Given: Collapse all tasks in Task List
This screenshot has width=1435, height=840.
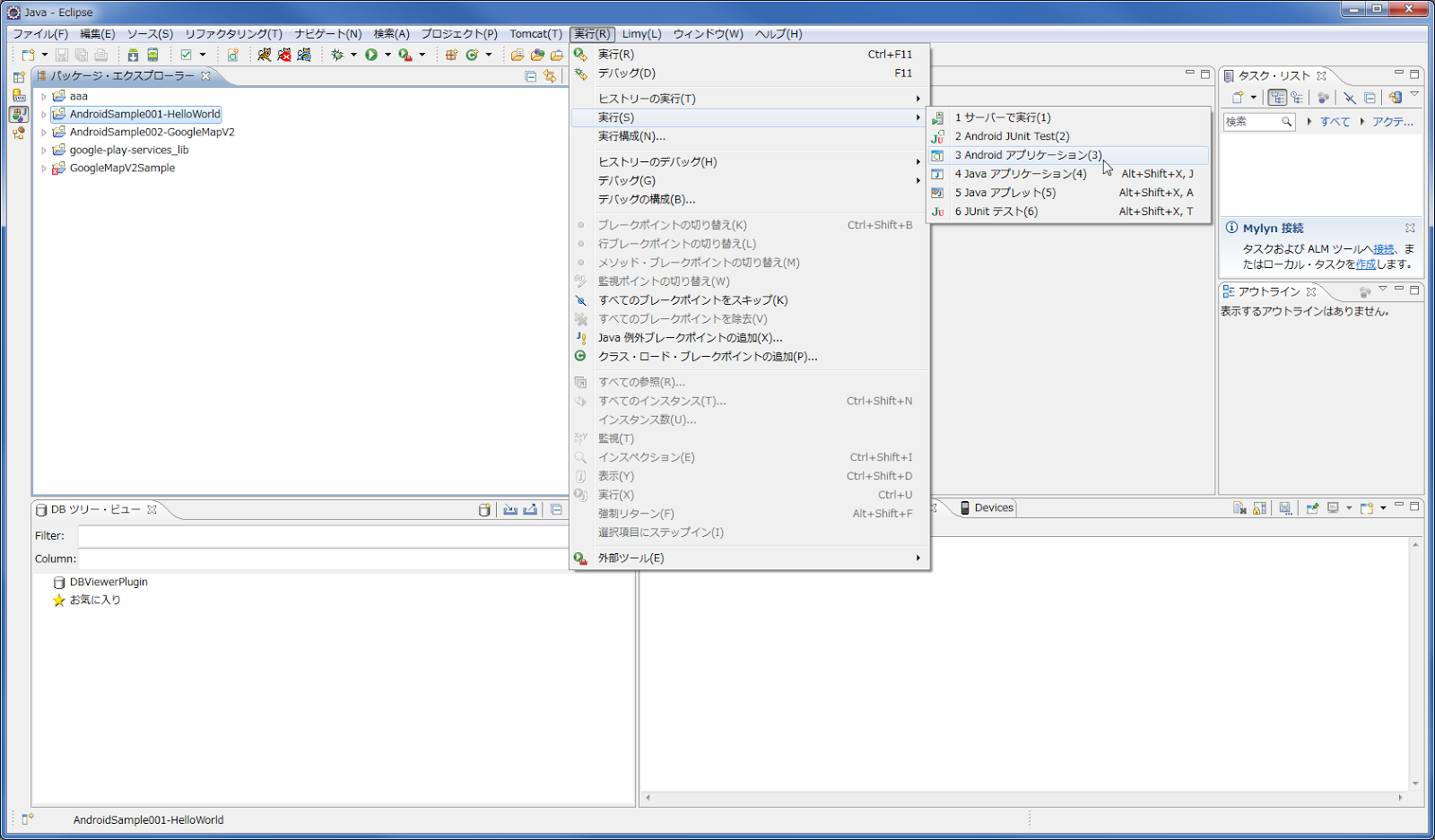Looking at the screenshot, I should pos(1370,98).
